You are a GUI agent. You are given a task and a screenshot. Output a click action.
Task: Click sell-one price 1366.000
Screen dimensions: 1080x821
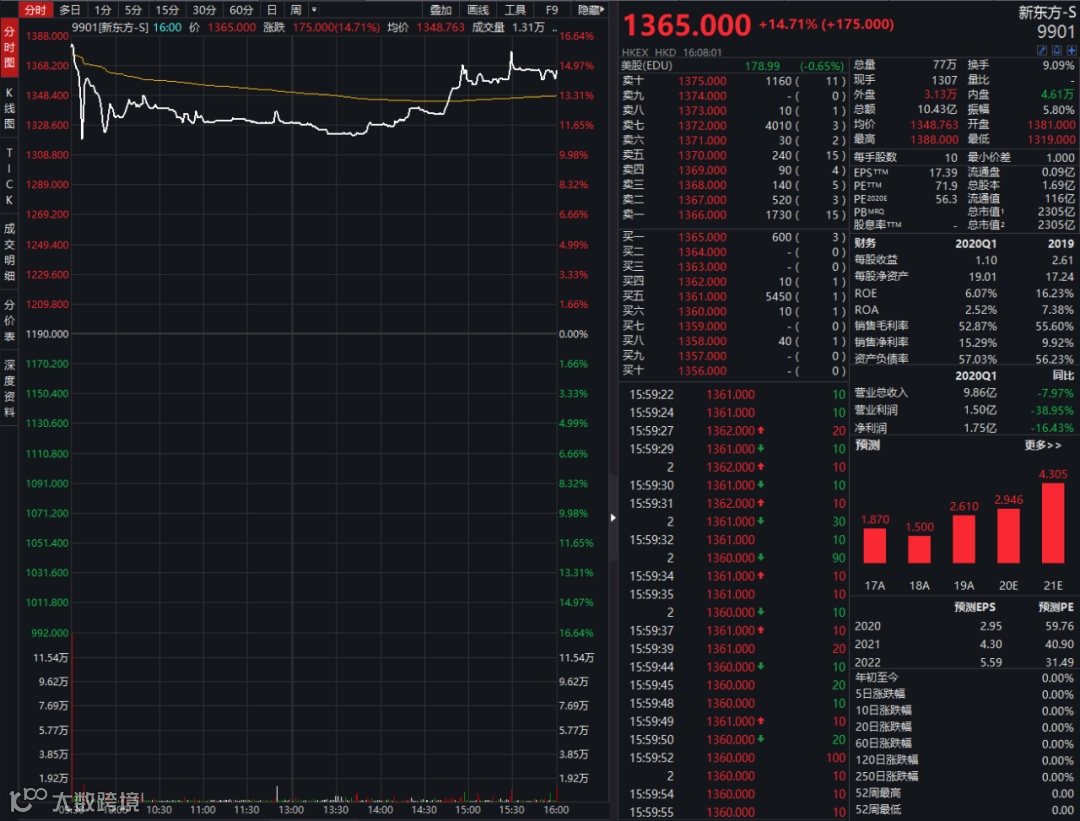click(x=702, y=215)
